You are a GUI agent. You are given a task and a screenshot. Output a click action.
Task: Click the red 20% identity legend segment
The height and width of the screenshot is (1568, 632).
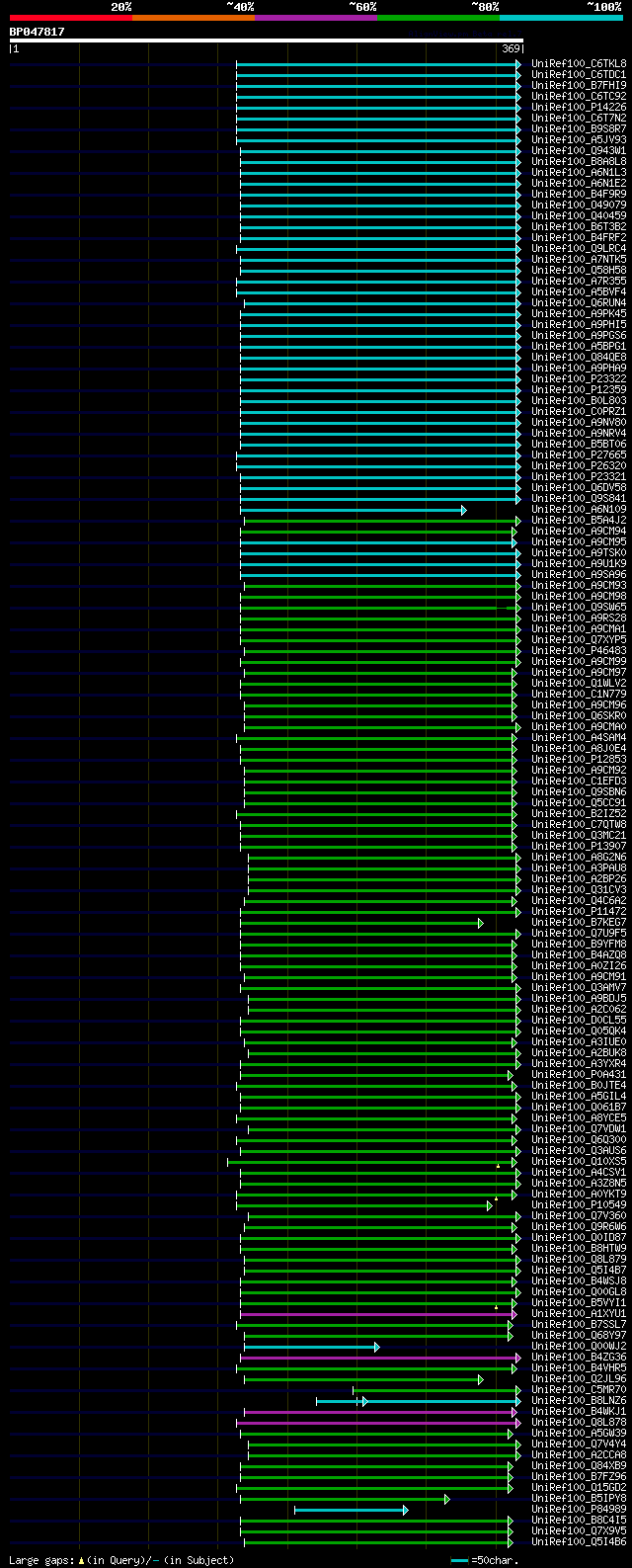click(71, 18)
